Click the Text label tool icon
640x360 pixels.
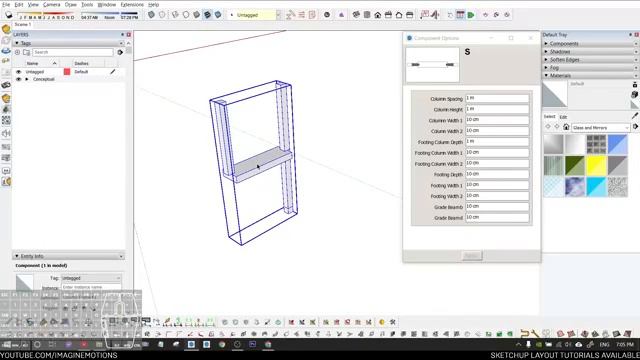(x=425, y=15)
